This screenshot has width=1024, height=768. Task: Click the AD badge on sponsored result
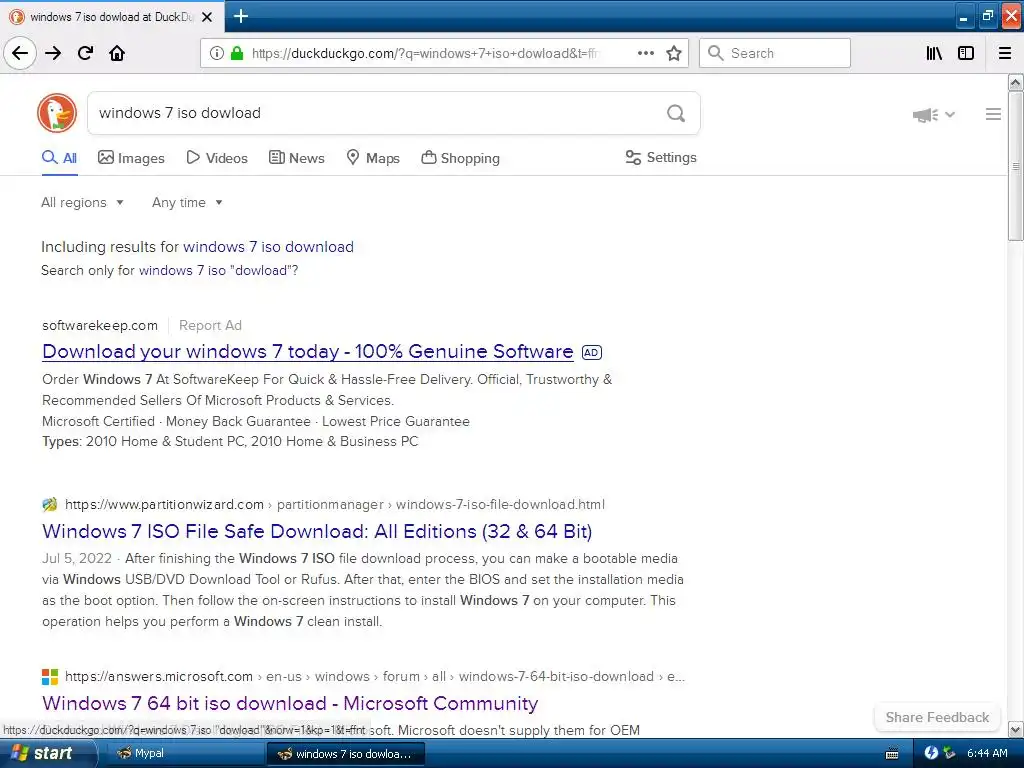pyautogui.click(x=592, y=353)
